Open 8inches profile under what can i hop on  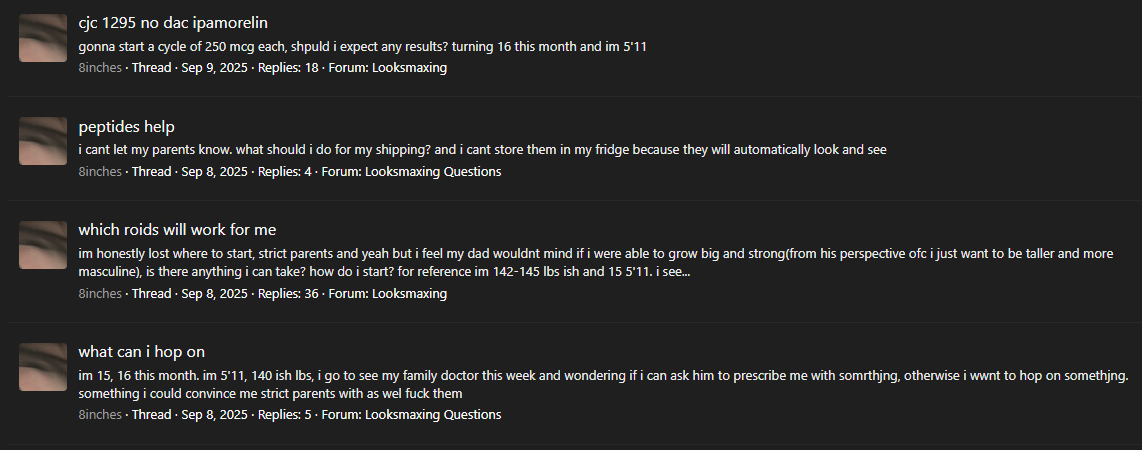click(x=100, y=415)
